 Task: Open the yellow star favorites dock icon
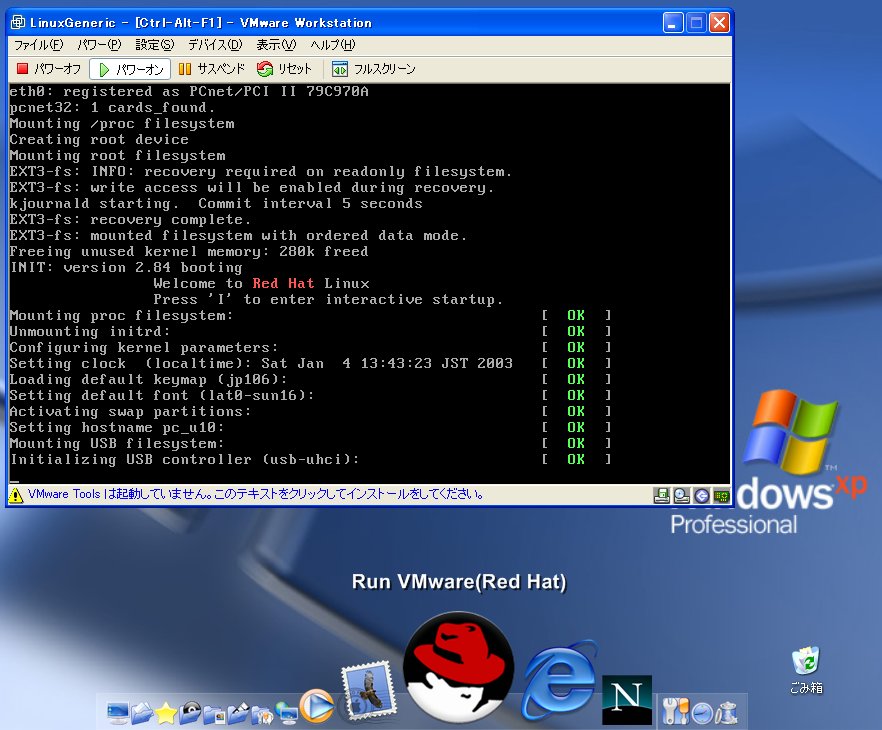(x=166, y=713)
